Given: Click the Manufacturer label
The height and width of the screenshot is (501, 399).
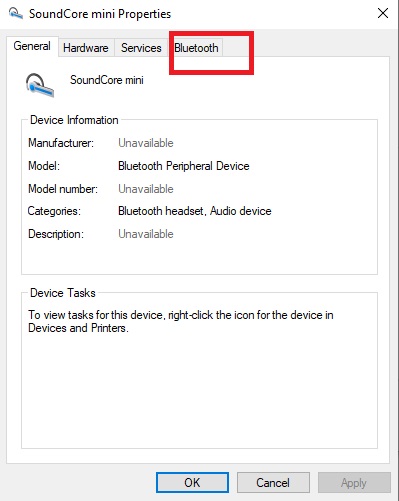Looking at the screenshot, I should 61,143.
